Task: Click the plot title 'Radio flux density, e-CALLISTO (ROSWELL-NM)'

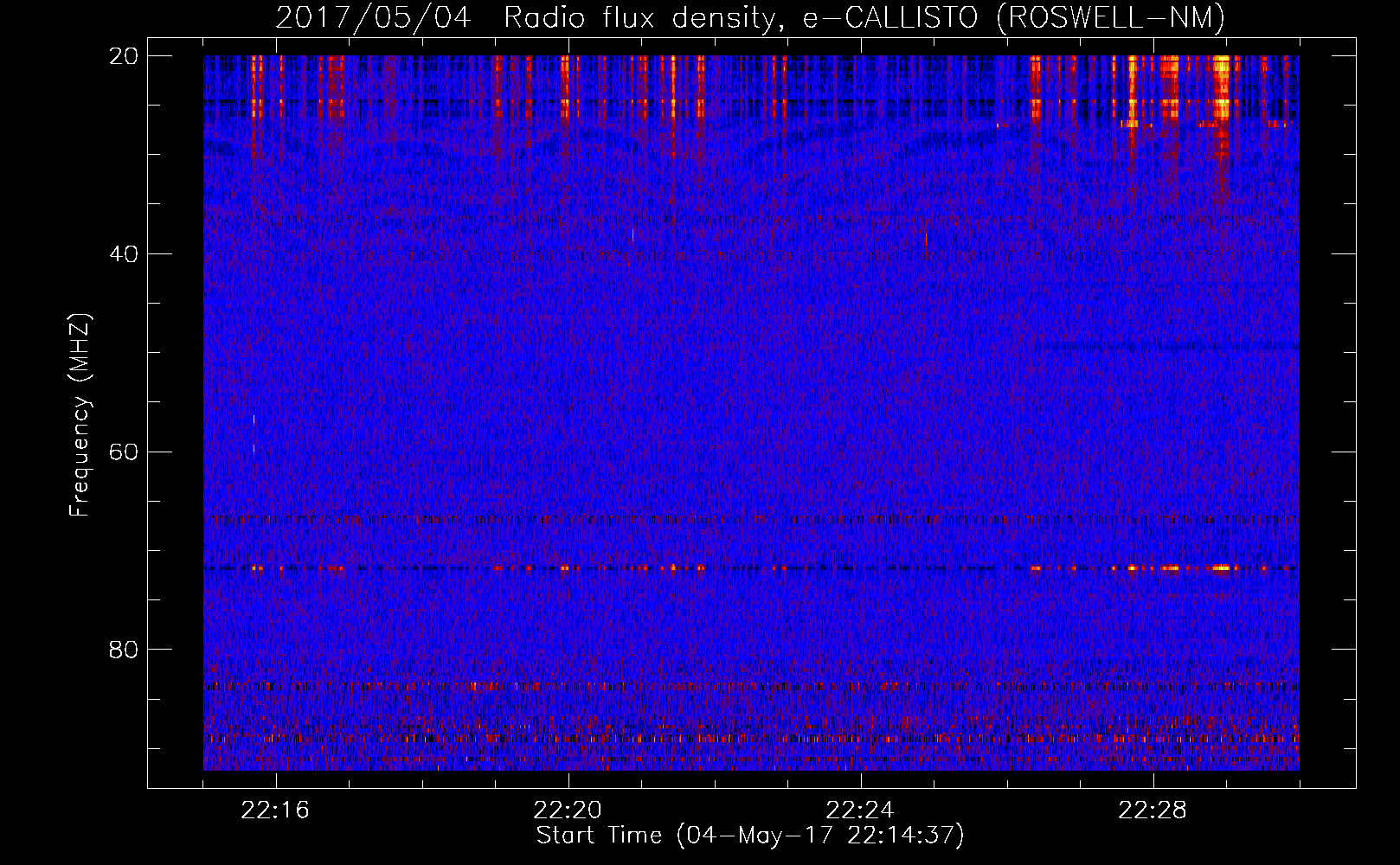Action: 864,17
